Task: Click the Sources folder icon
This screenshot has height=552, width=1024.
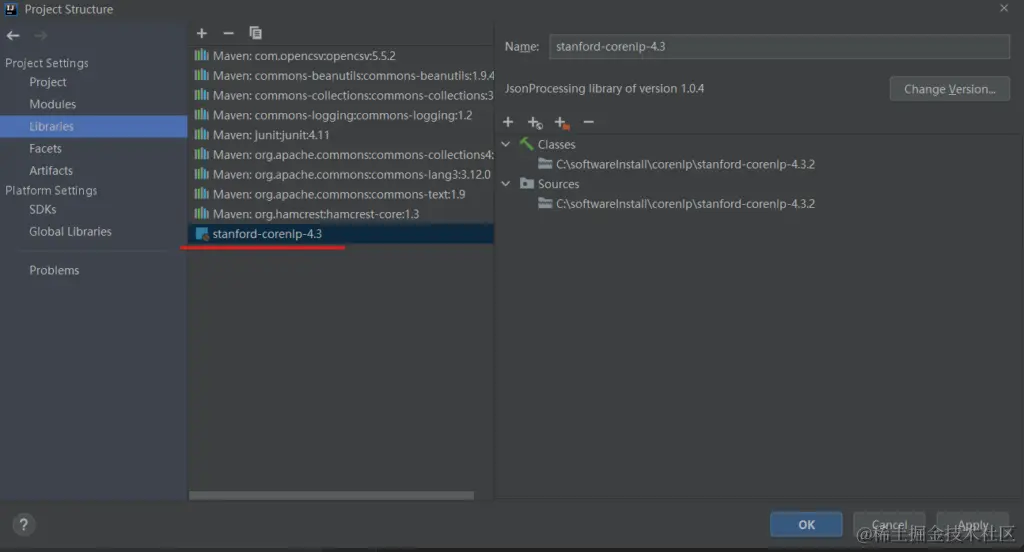Action: coord(527,184)
